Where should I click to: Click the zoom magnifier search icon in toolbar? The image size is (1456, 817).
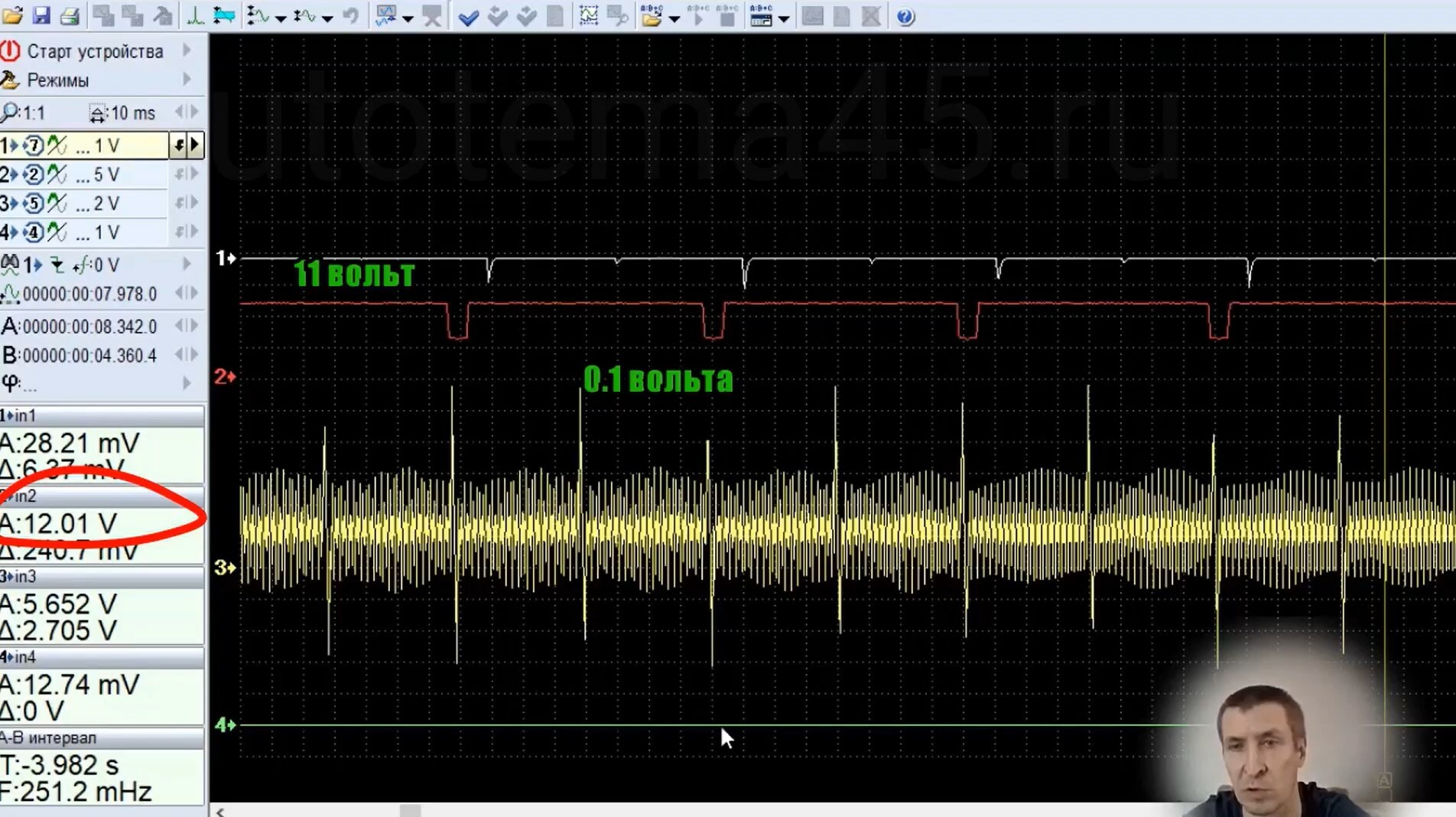(617, 15)
